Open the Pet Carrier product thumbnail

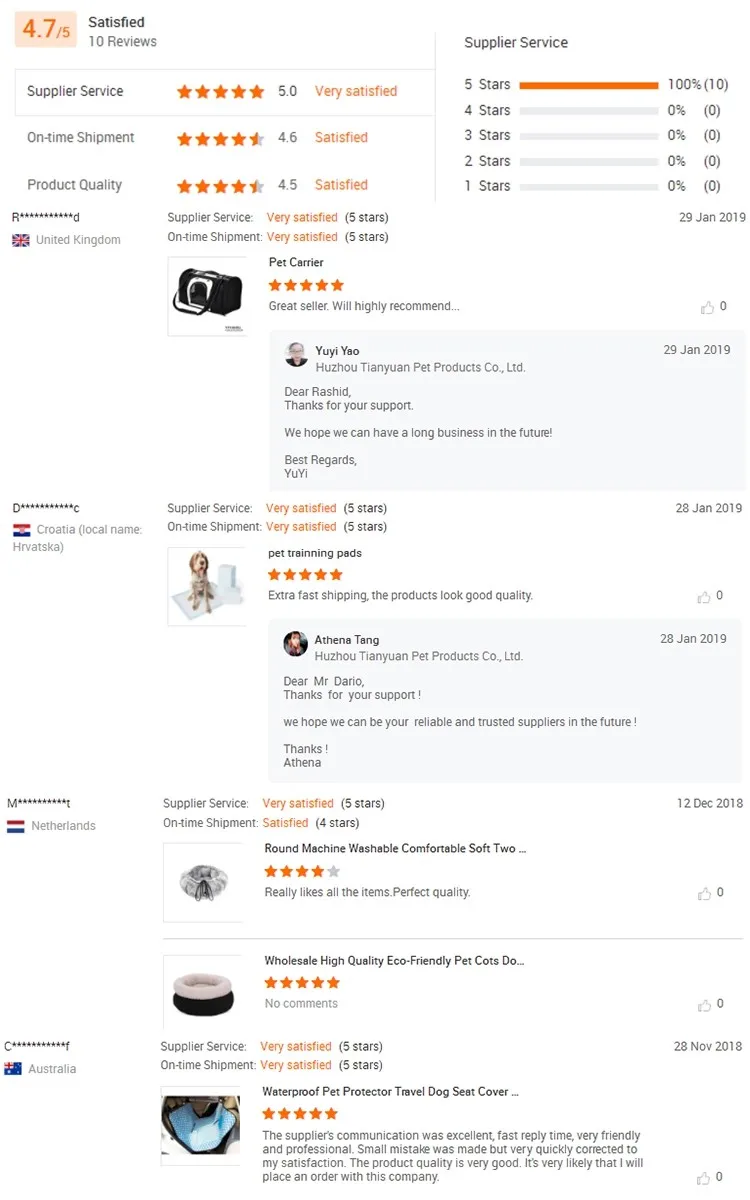pyautogui.click(x=207, y=296)
